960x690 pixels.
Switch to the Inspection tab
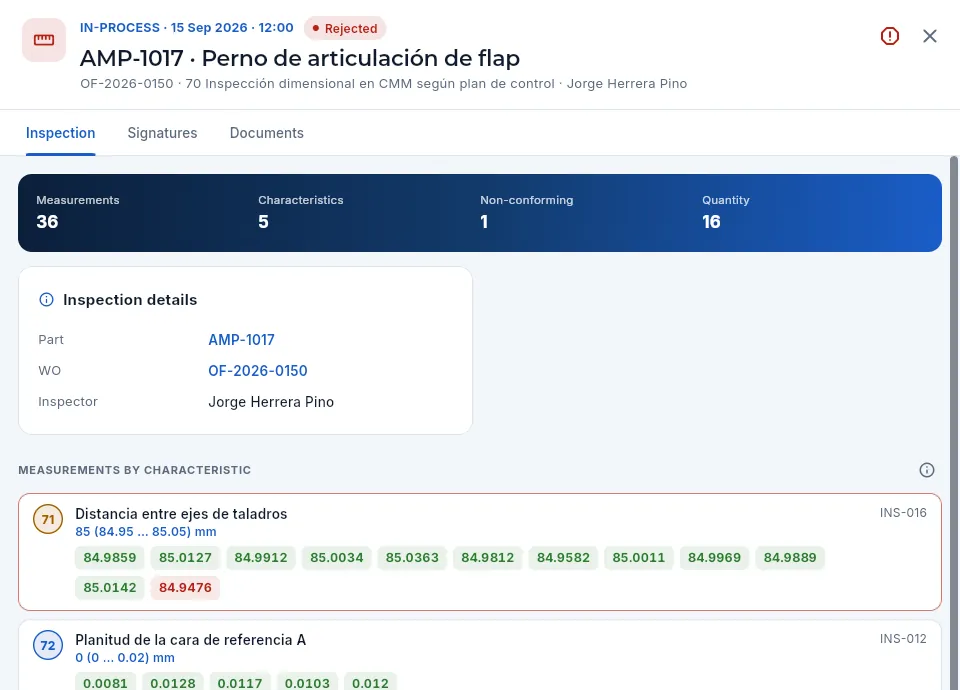tap(61, 133)
